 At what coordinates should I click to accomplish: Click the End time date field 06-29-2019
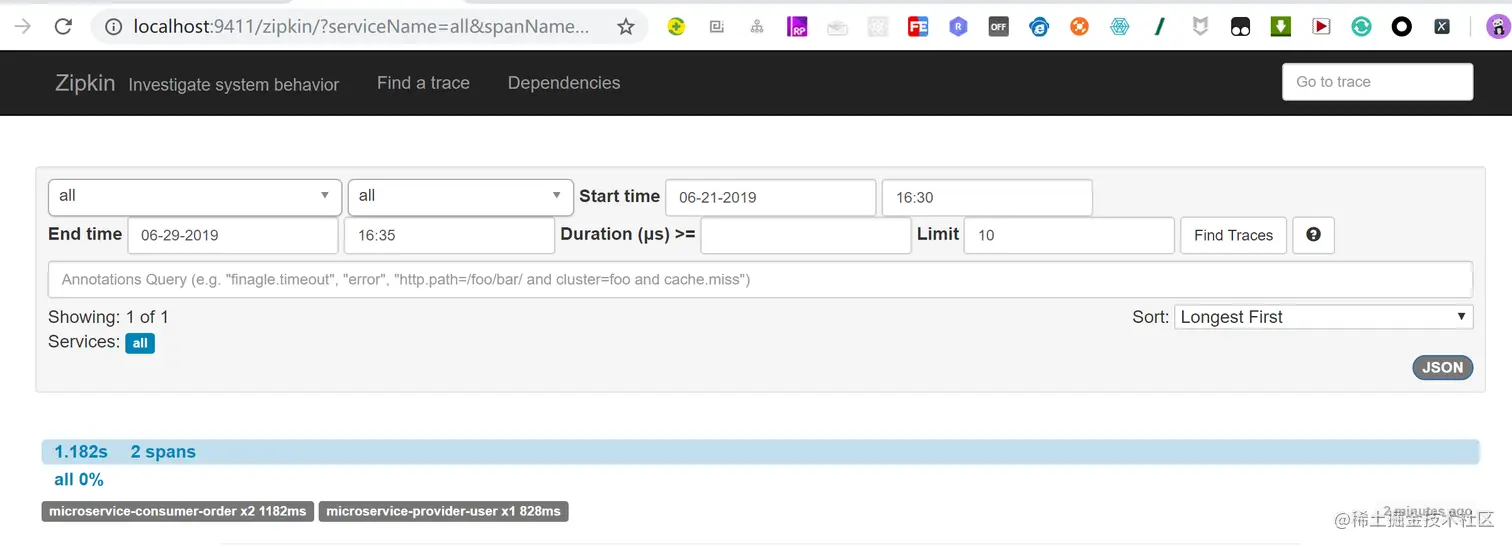tap(233, 235)
